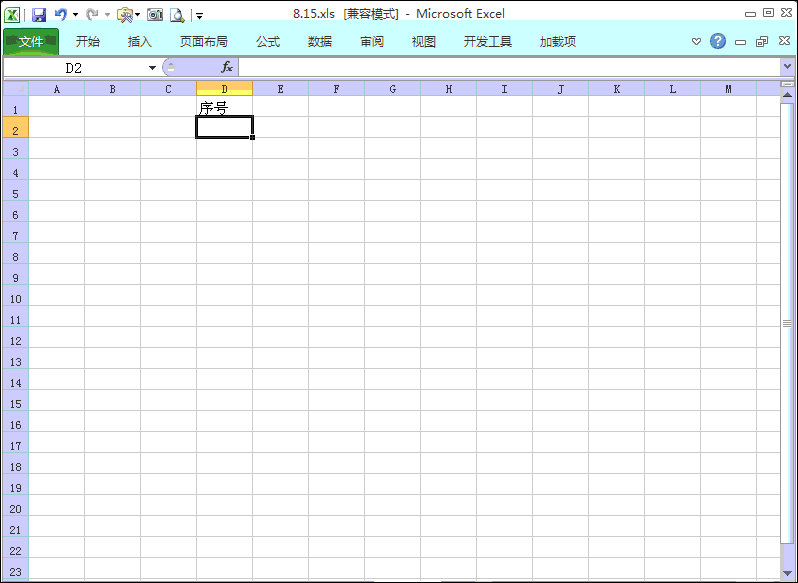Viewport: 798px width, 583px height.
Task: Click the Excel application icon in title bar
Action: tap(12, 14)
